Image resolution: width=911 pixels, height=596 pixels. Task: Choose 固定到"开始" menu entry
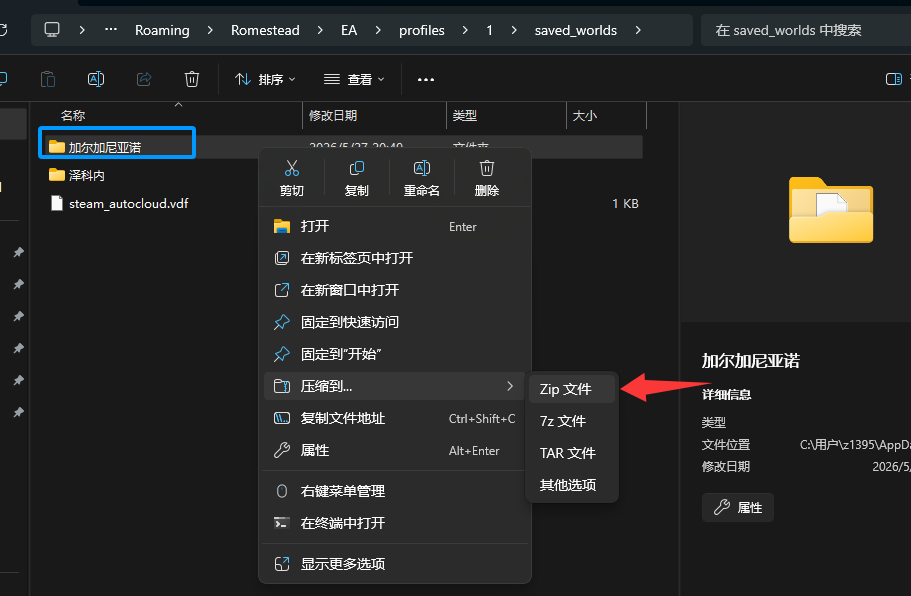click(394, 354)
